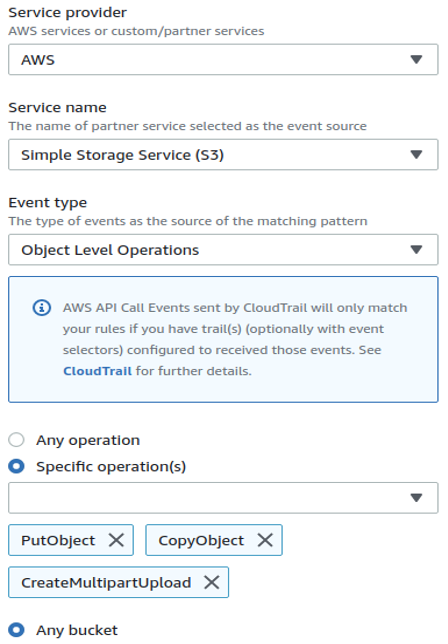
Task: Click the CreateMultipartUpload tag label
Action: coord(106,583)
